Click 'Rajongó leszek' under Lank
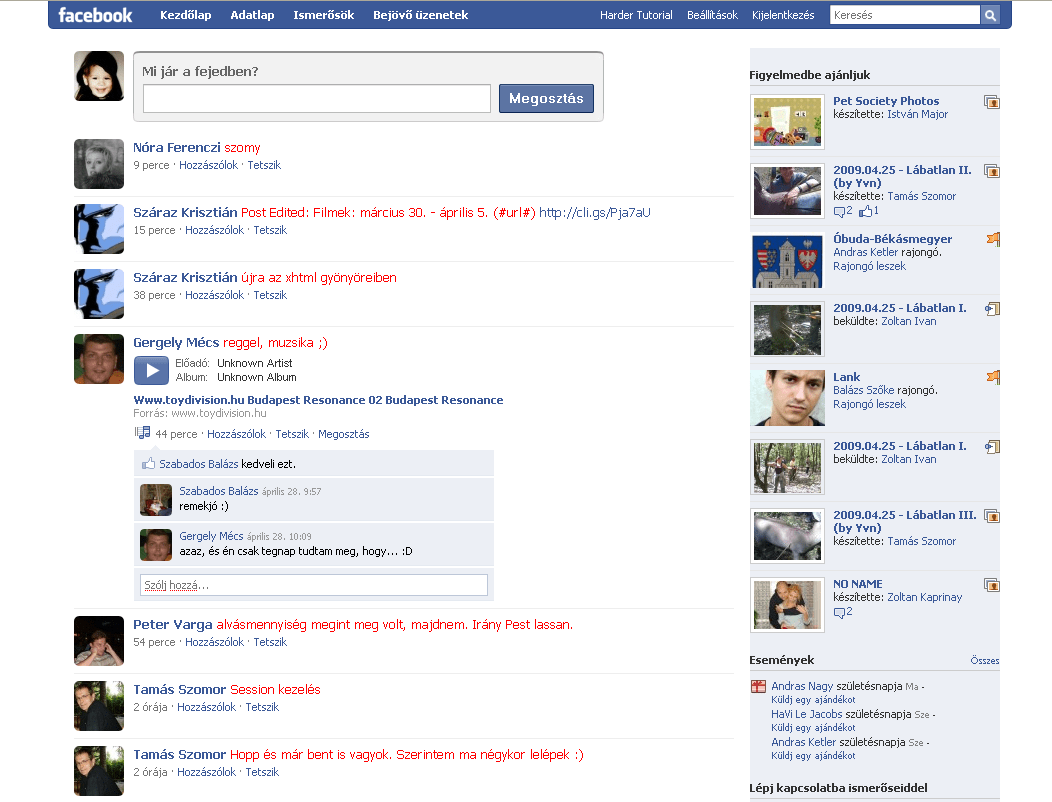1052x802 pixels. pos(869,404)
